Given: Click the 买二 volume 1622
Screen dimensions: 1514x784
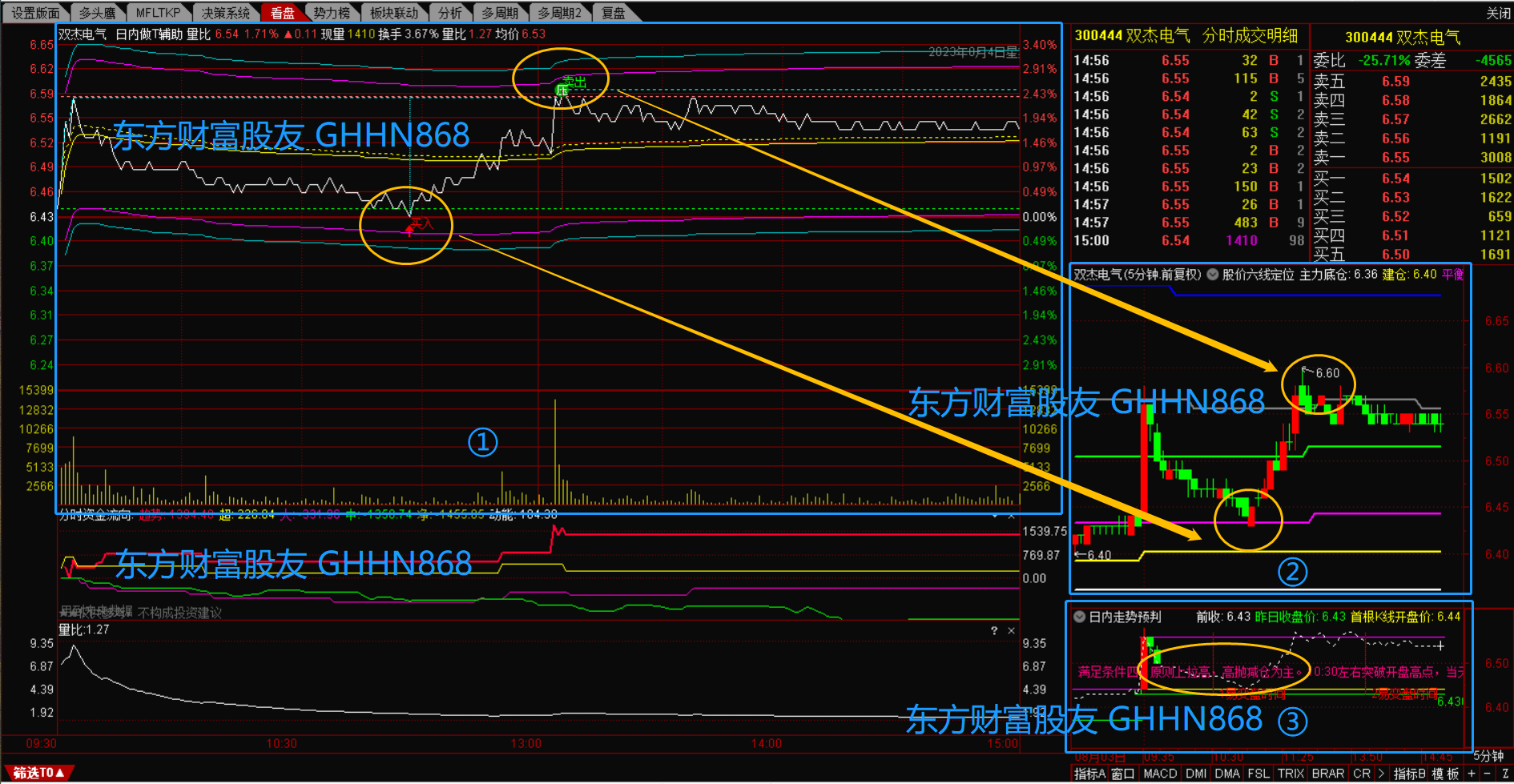Looking at the screenshot, I should click(x=1496, y=198).
